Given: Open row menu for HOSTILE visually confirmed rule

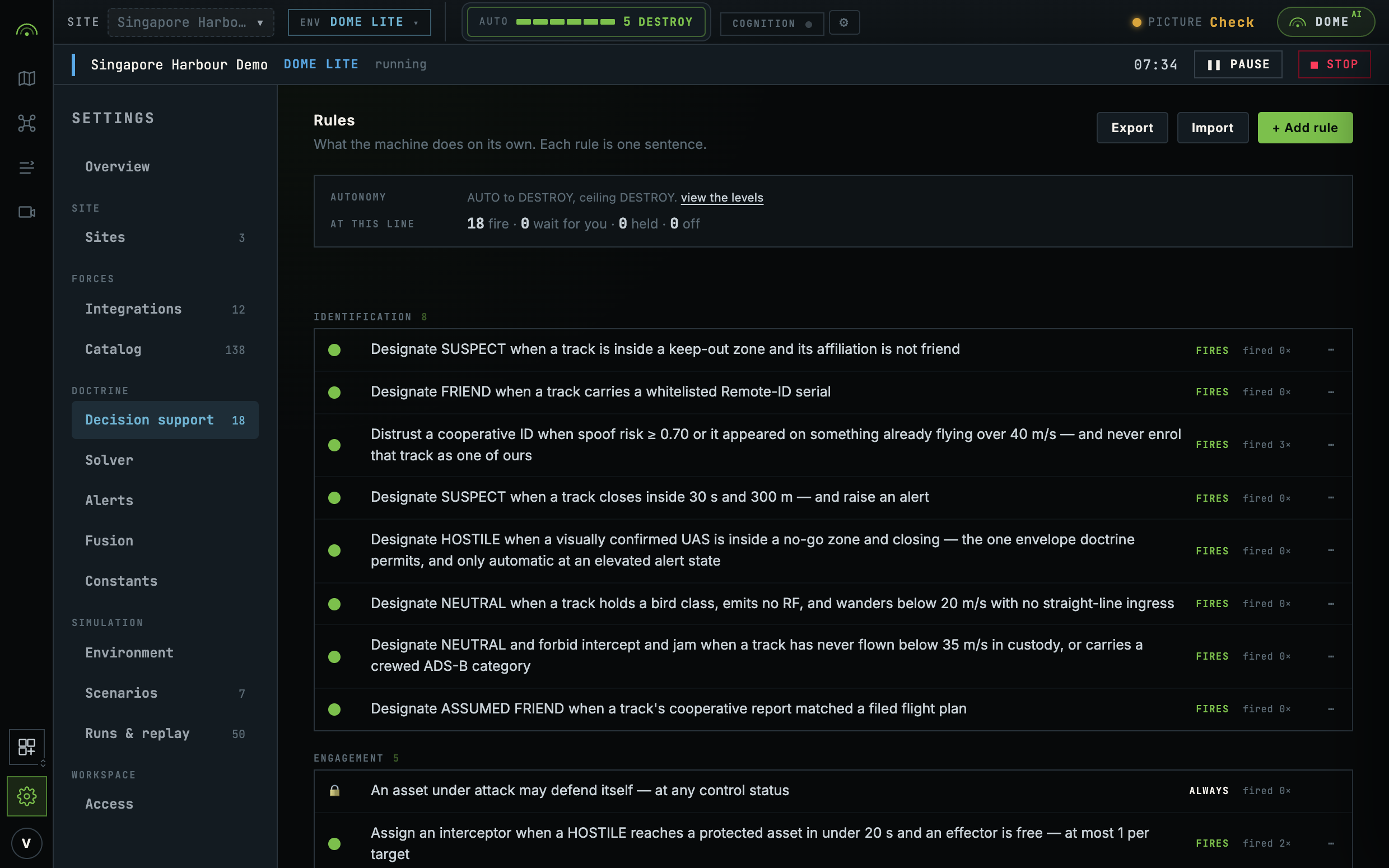Looking at the screenshot, I should click(x=1331, y=550).
